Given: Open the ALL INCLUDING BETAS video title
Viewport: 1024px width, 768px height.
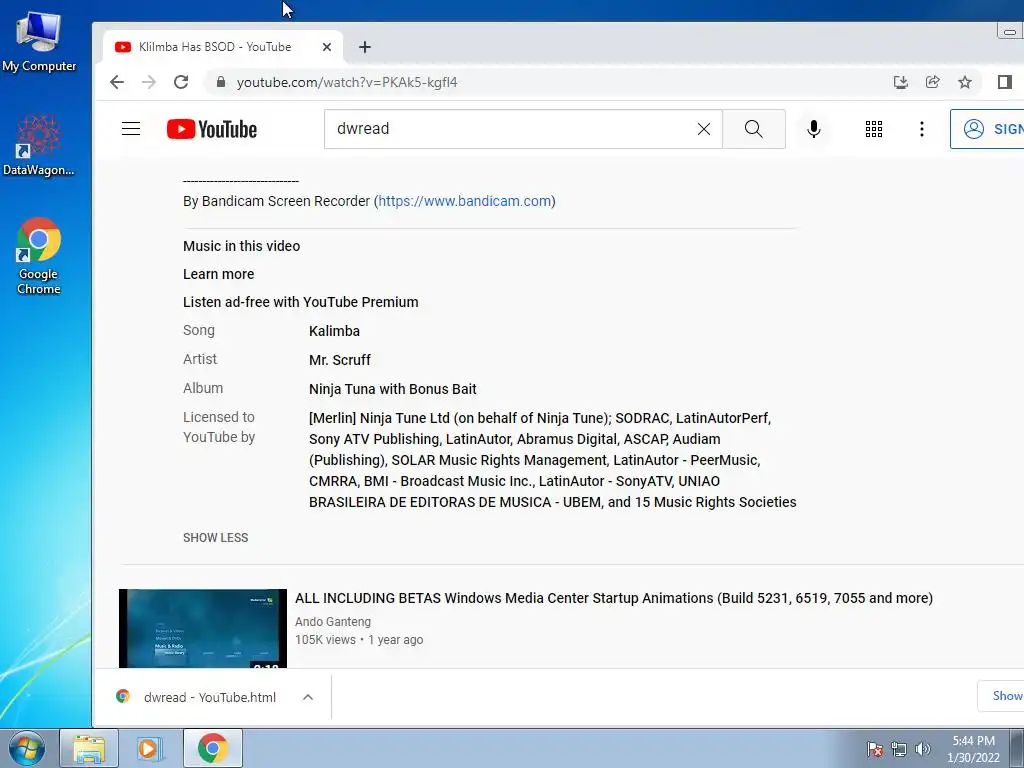Looking at the screenshot, I should [614, 598].
